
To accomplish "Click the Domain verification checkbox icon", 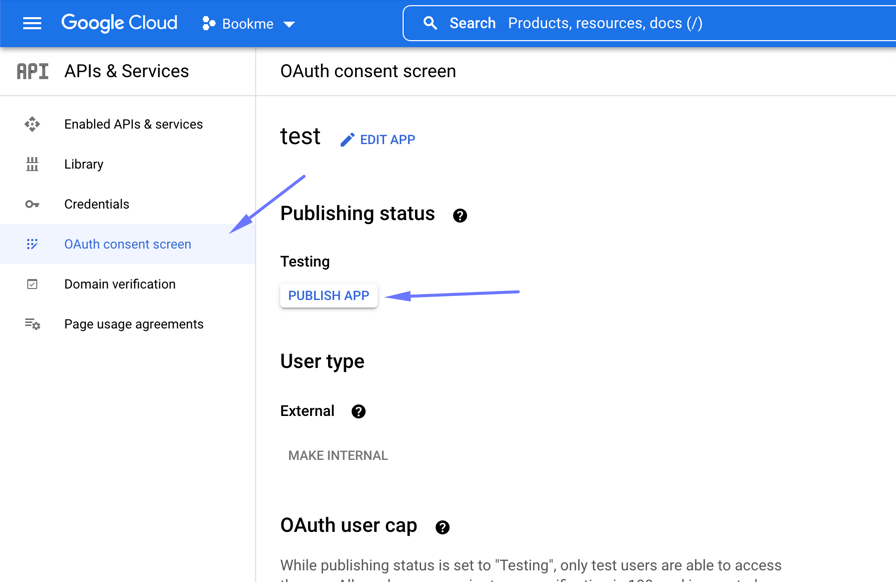I will coord(32,284).
